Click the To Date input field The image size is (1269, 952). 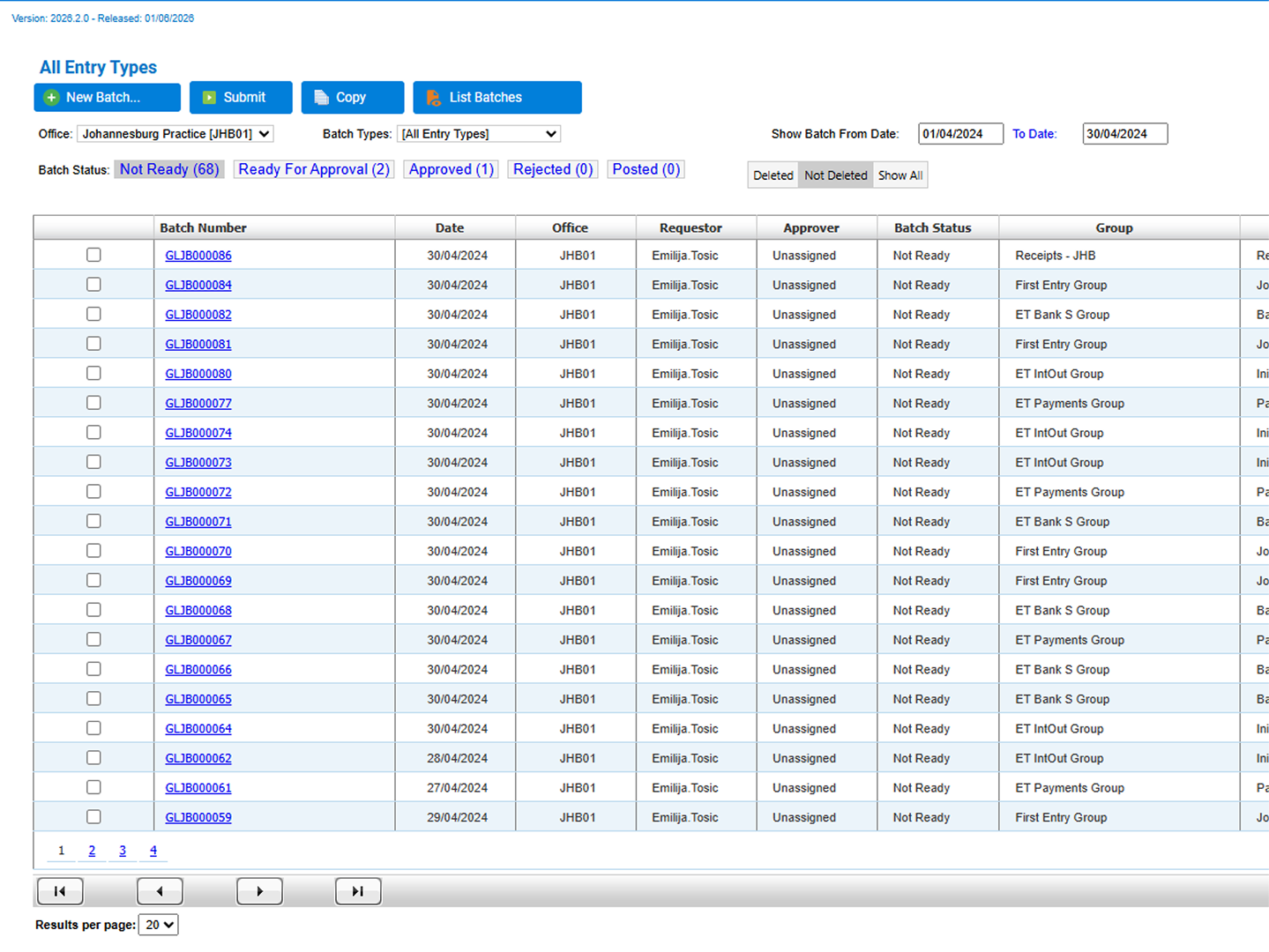click(x=1124, y=134)
